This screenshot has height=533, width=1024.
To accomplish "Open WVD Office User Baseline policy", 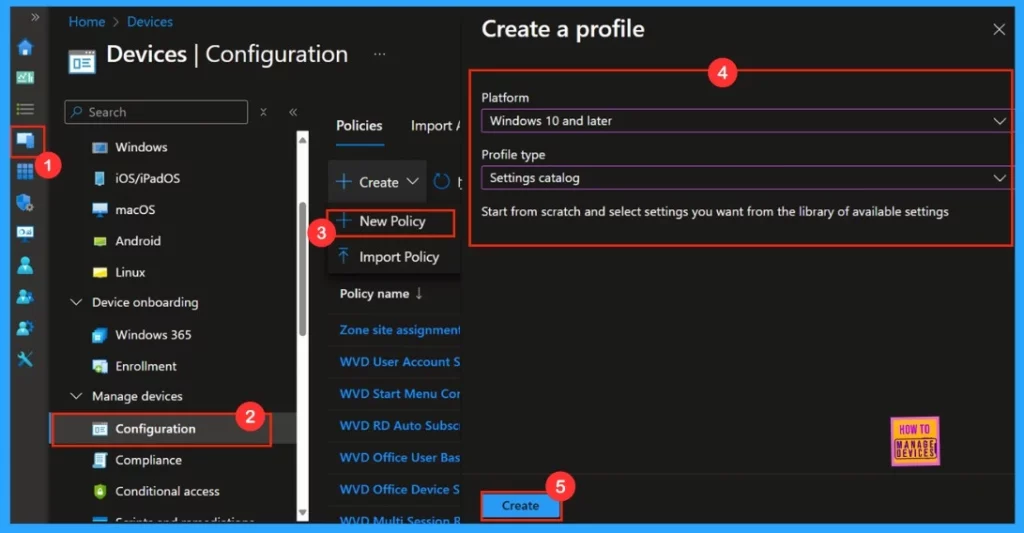I will pos(400,458).
